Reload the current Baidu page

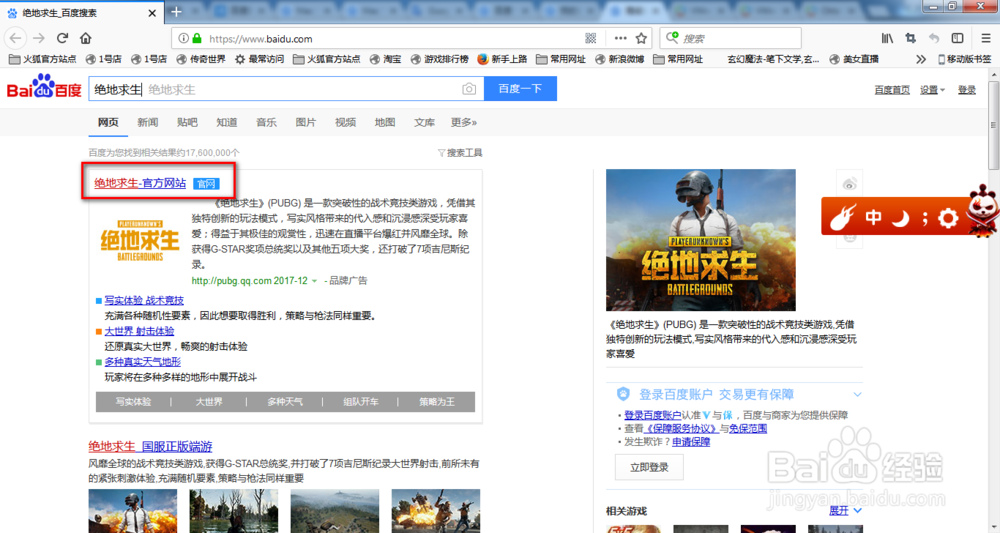(62, 38)
